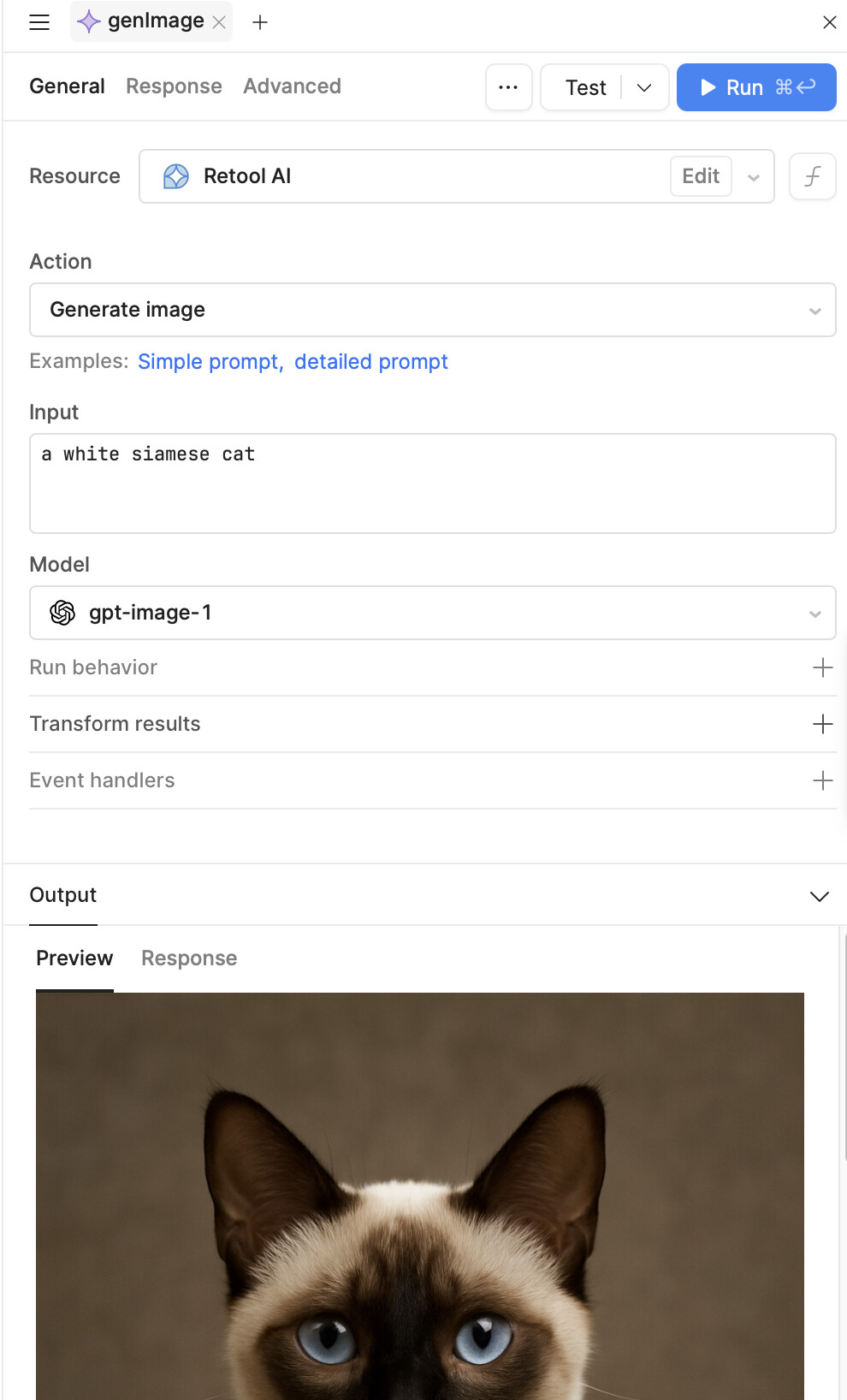Click the Retool AI resource icon
The image size is (847, 1400).
(x=176, y=176)
